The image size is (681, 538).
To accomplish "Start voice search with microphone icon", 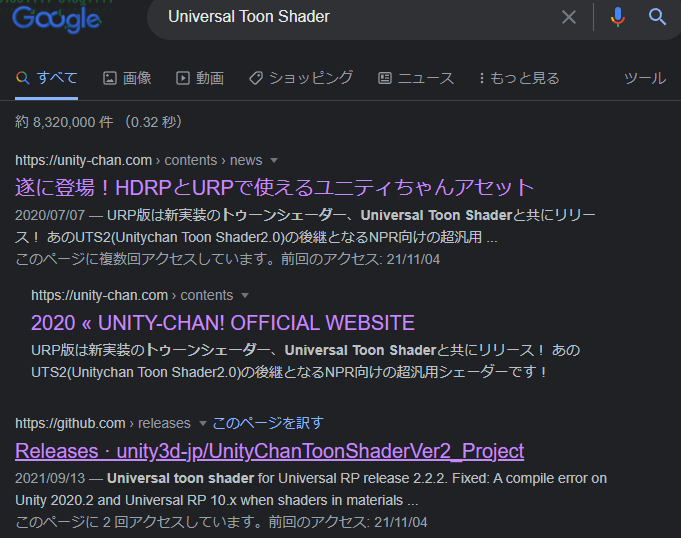I will (x=618, y=17).
